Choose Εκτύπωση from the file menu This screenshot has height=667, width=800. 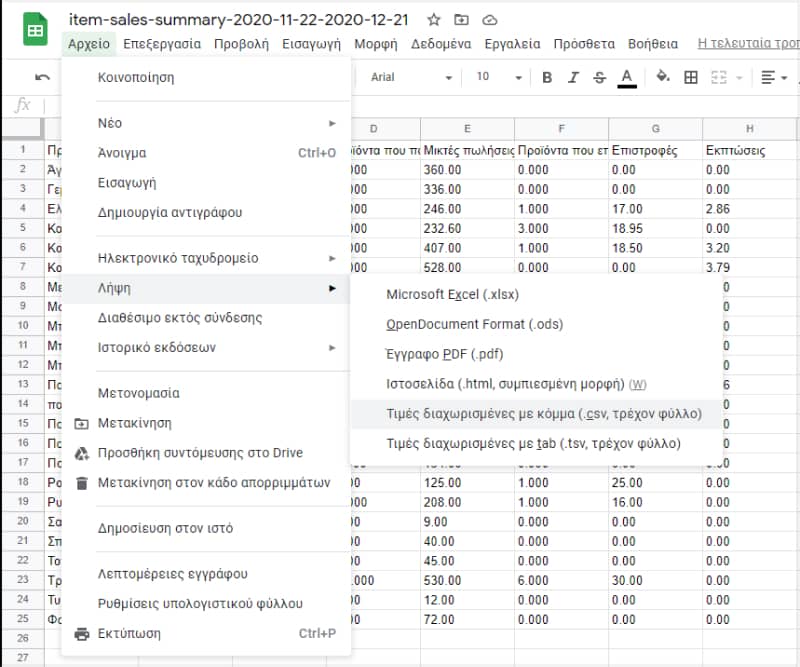click(x=129, y=633)
